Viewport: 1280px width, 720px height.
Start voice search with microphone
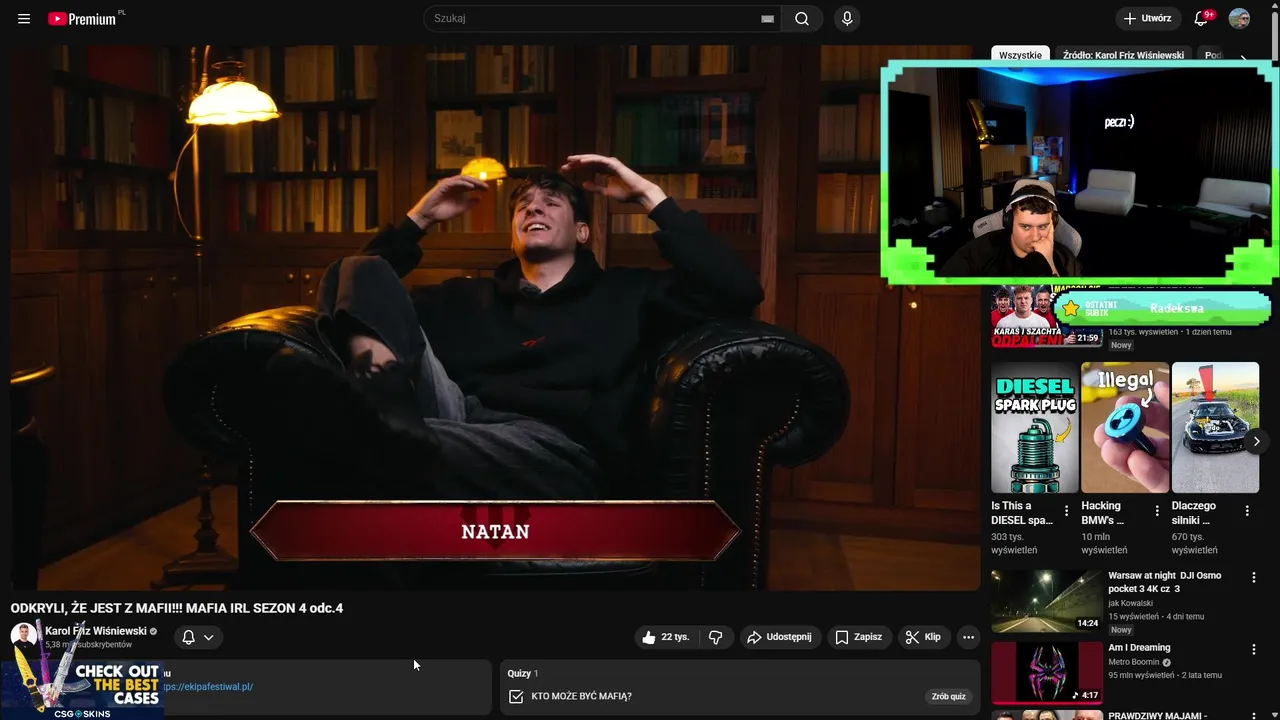[x=847, y=19]
